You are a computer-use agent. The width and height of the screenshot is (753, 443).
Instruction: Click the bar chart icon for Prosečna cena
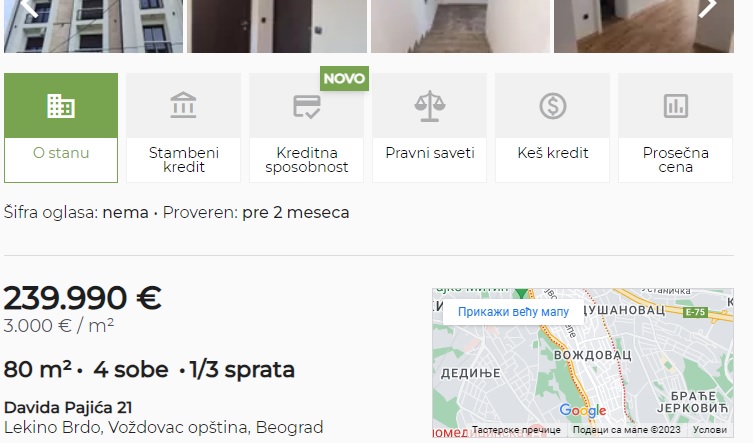[676, 106]
